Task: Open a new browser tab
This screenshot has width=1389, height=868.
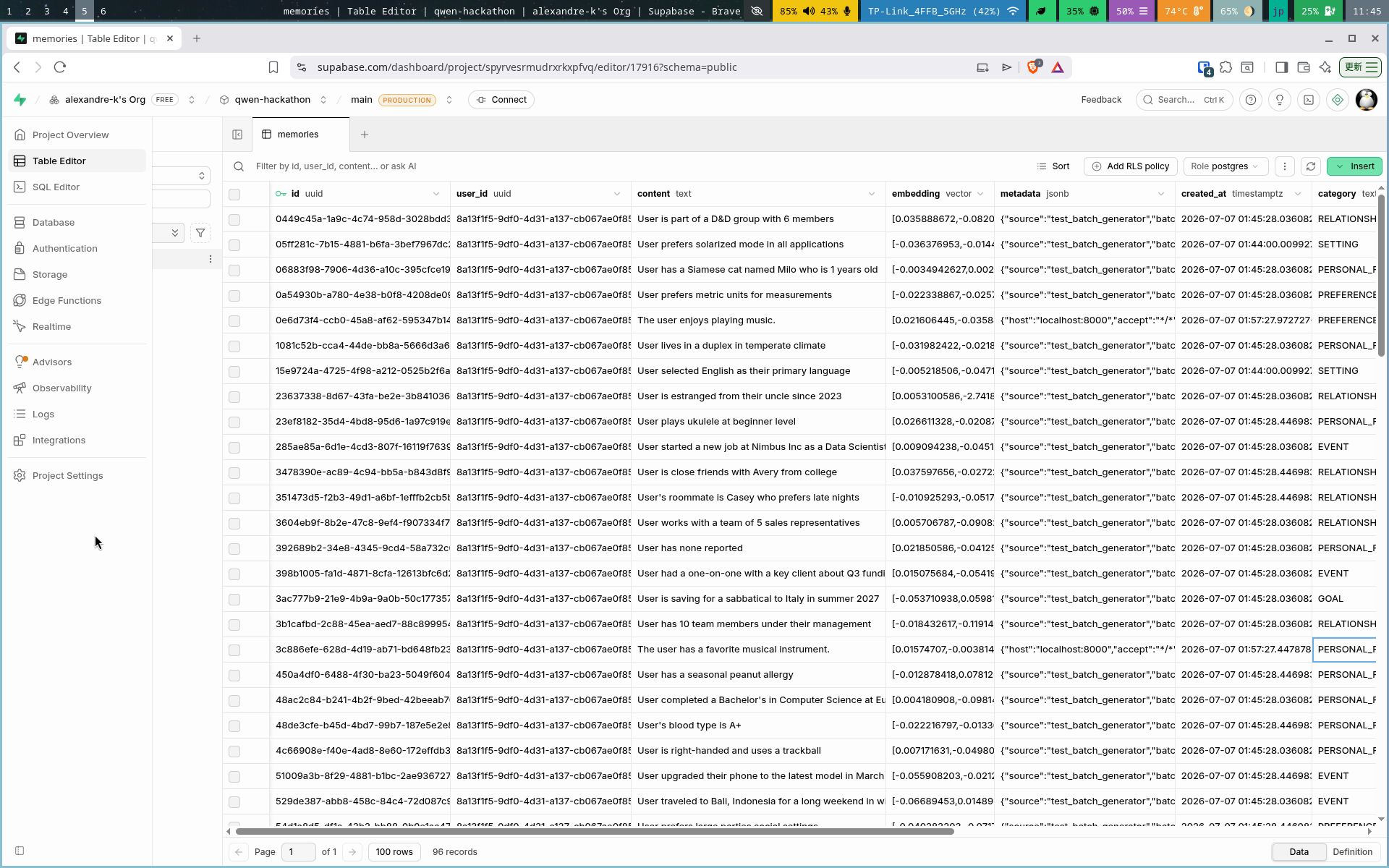Action: coord(197,38)
